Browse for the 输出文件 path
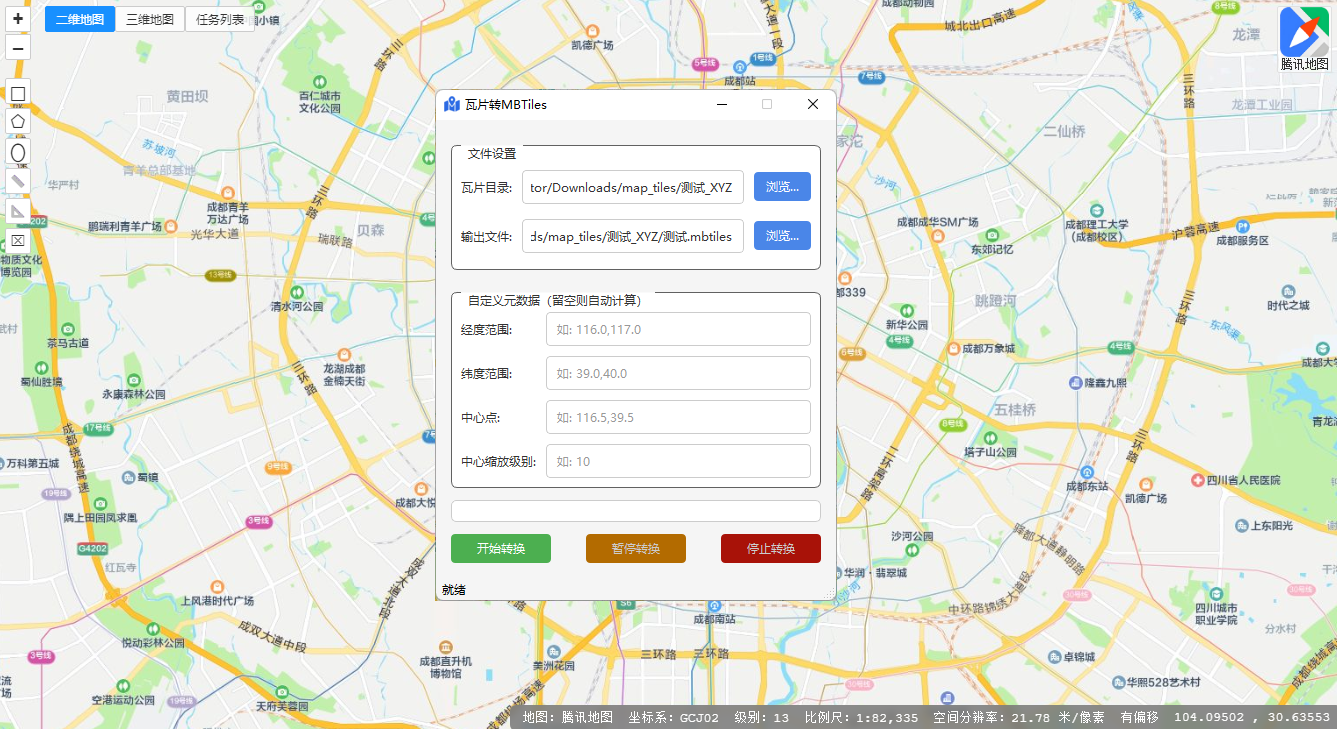The height and width of the screenshot is (729, 1337). 782,236
